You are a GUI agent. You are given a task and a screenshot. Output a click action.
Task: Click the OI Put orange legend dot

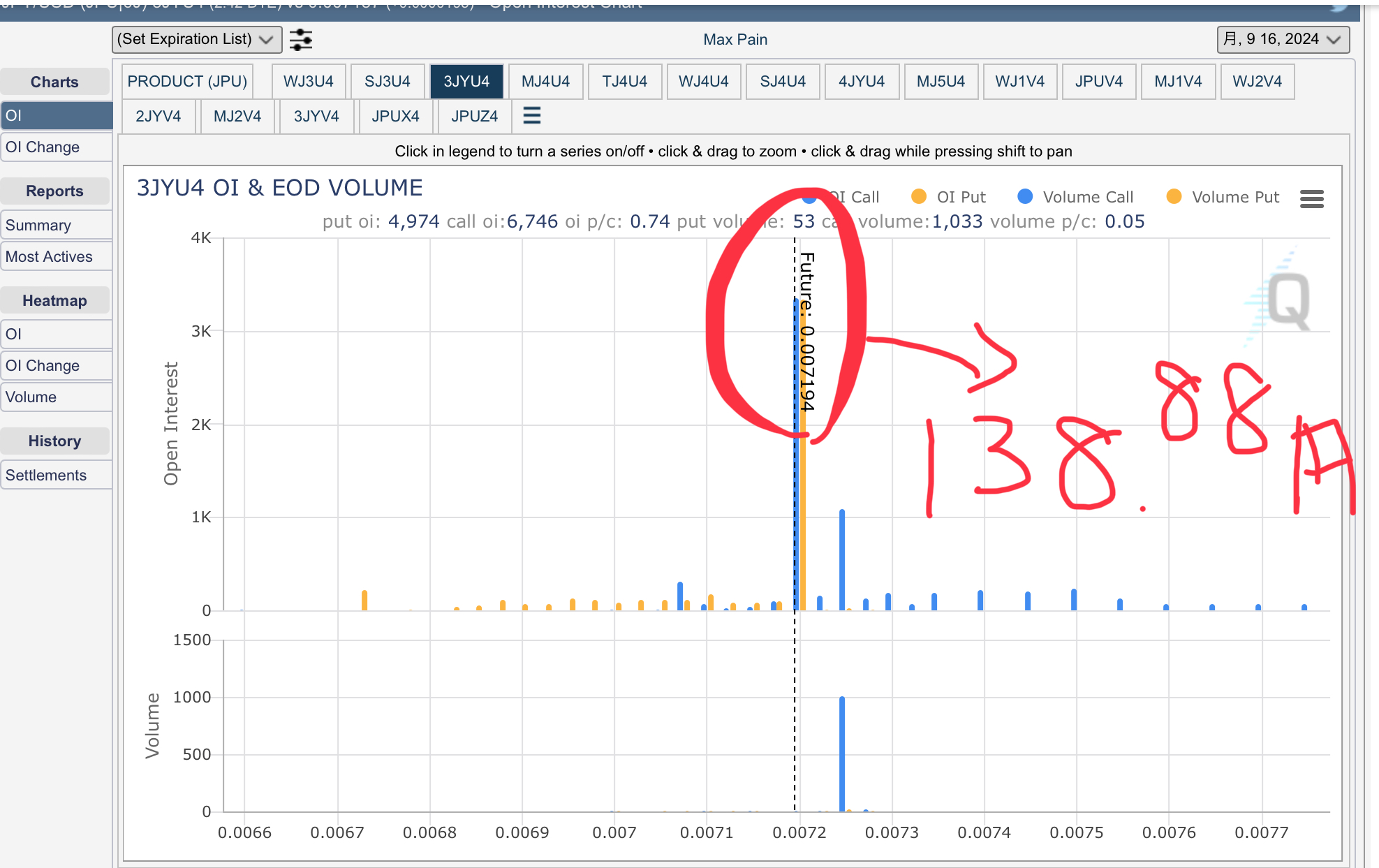point(919,197)
